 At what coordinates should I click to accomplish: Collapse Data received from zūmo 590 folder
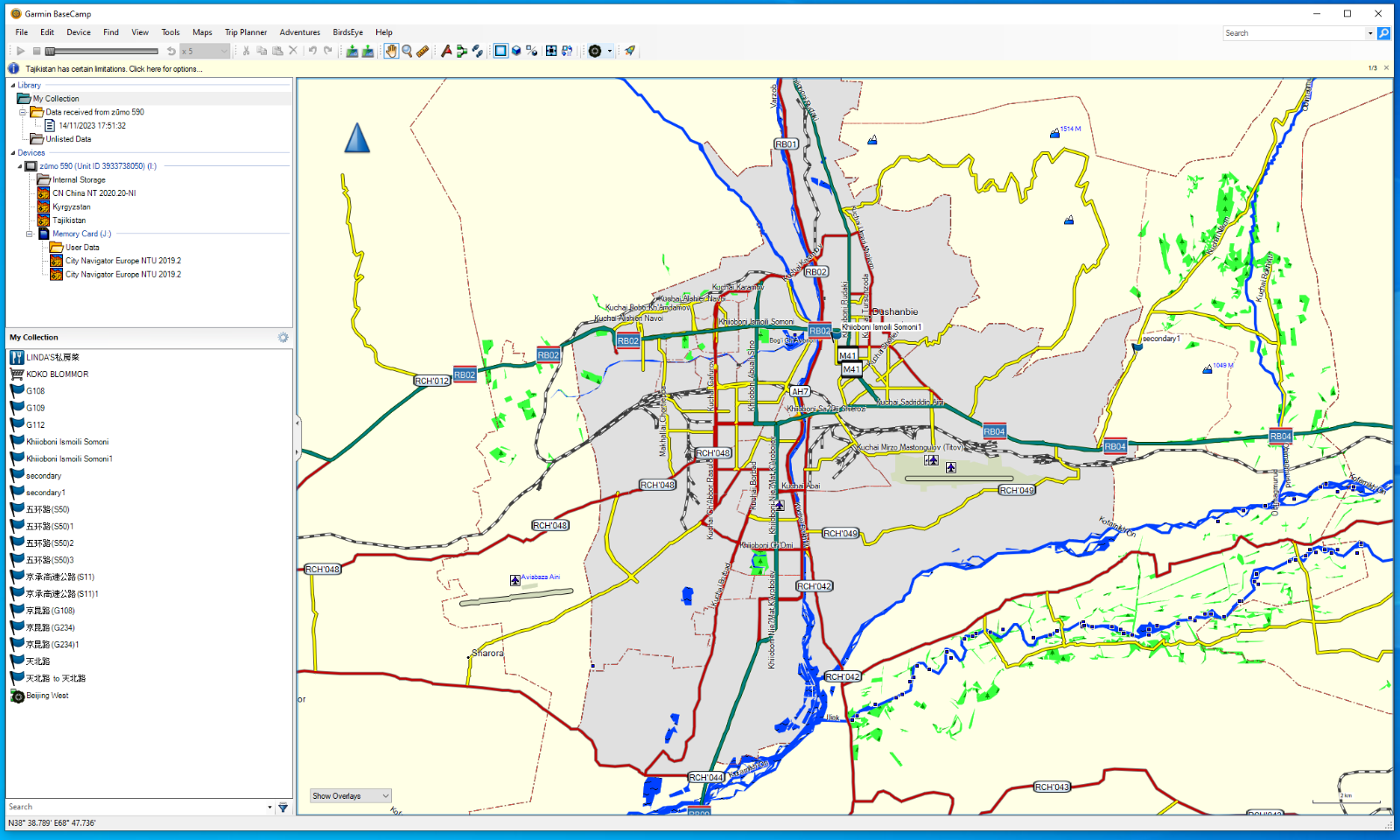[x=23, y=112]
